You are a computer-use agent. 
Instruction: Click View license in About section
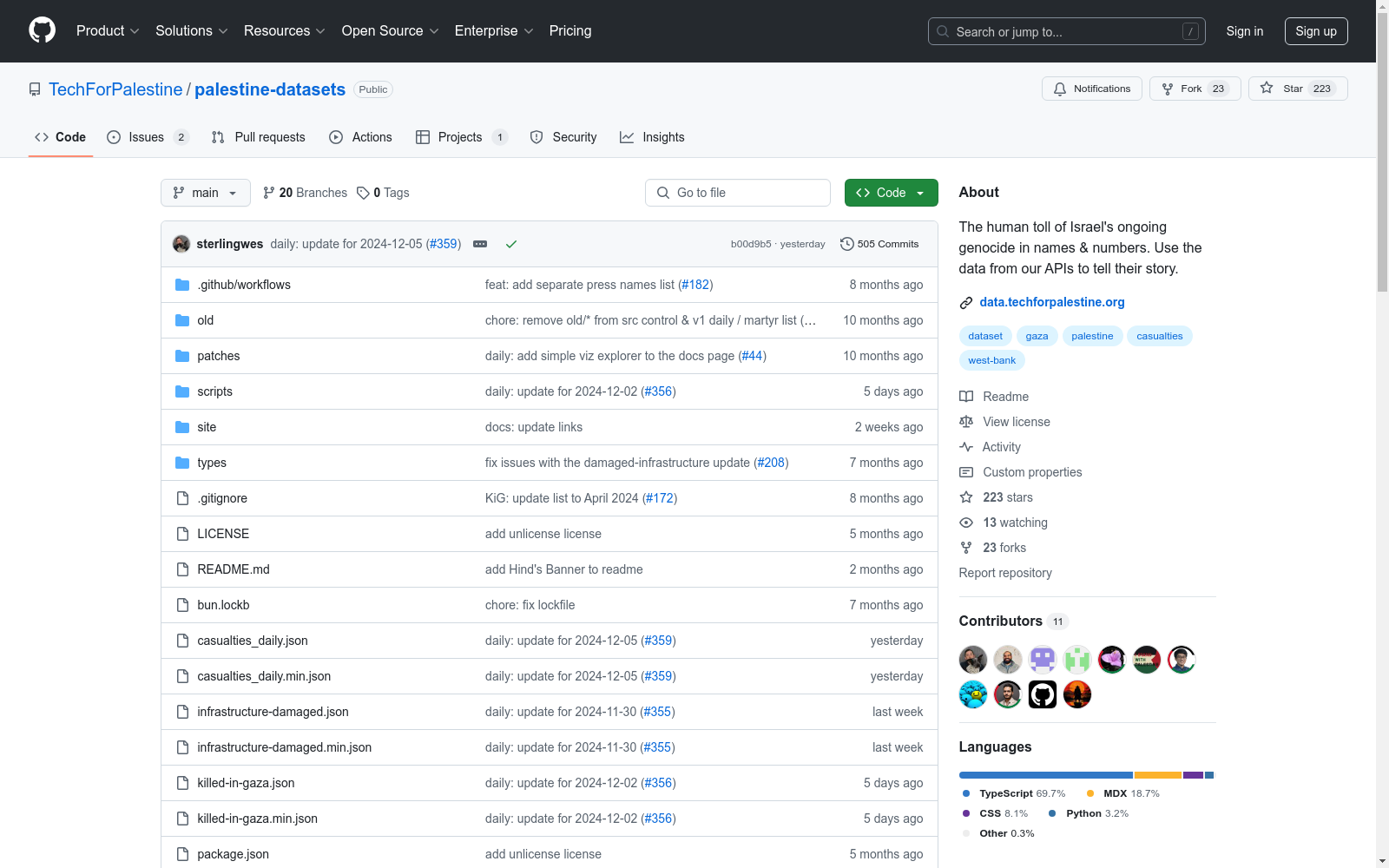1004,422
